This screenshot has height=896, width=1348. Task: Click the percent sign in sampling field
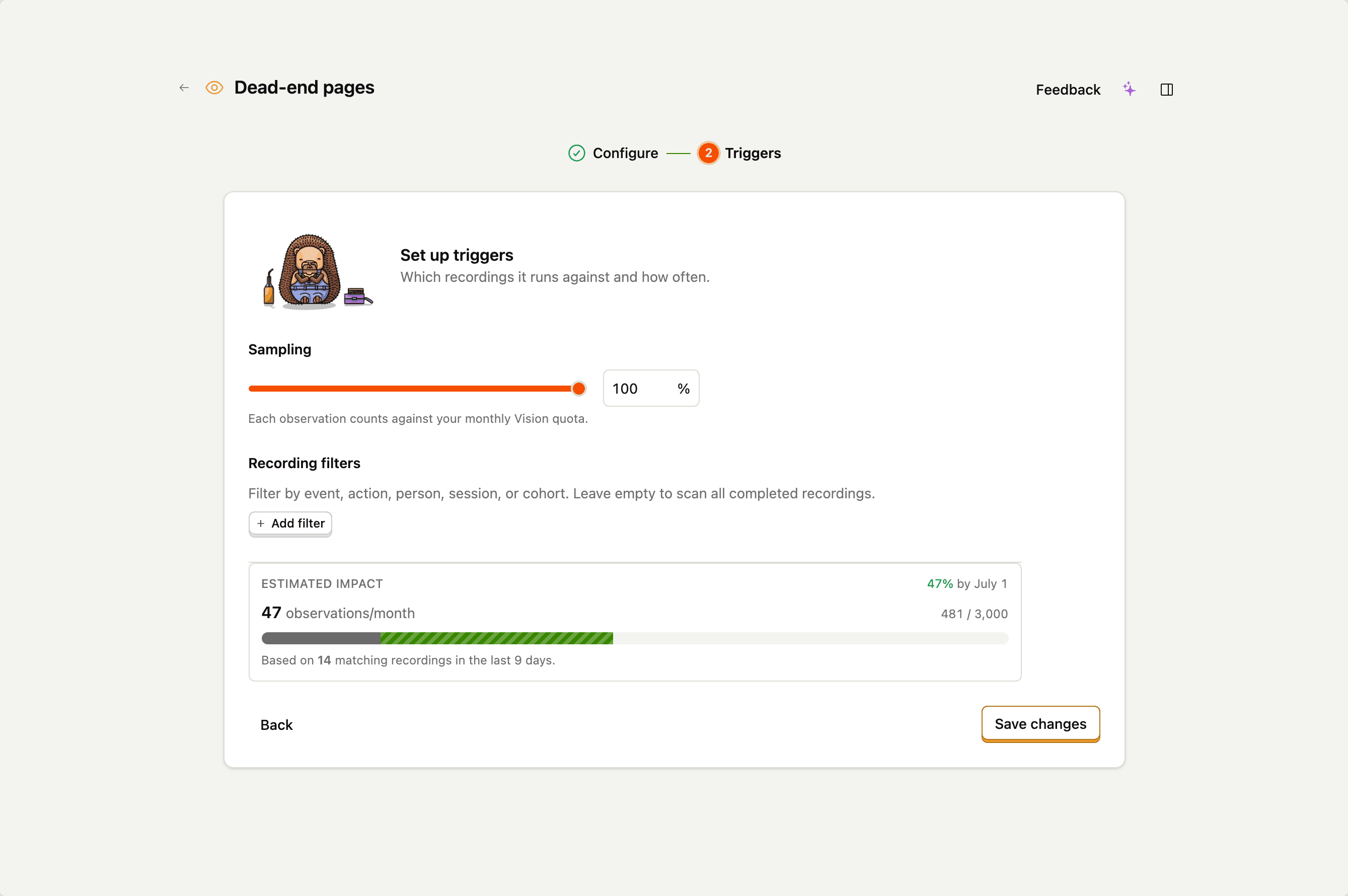(684, 389)
